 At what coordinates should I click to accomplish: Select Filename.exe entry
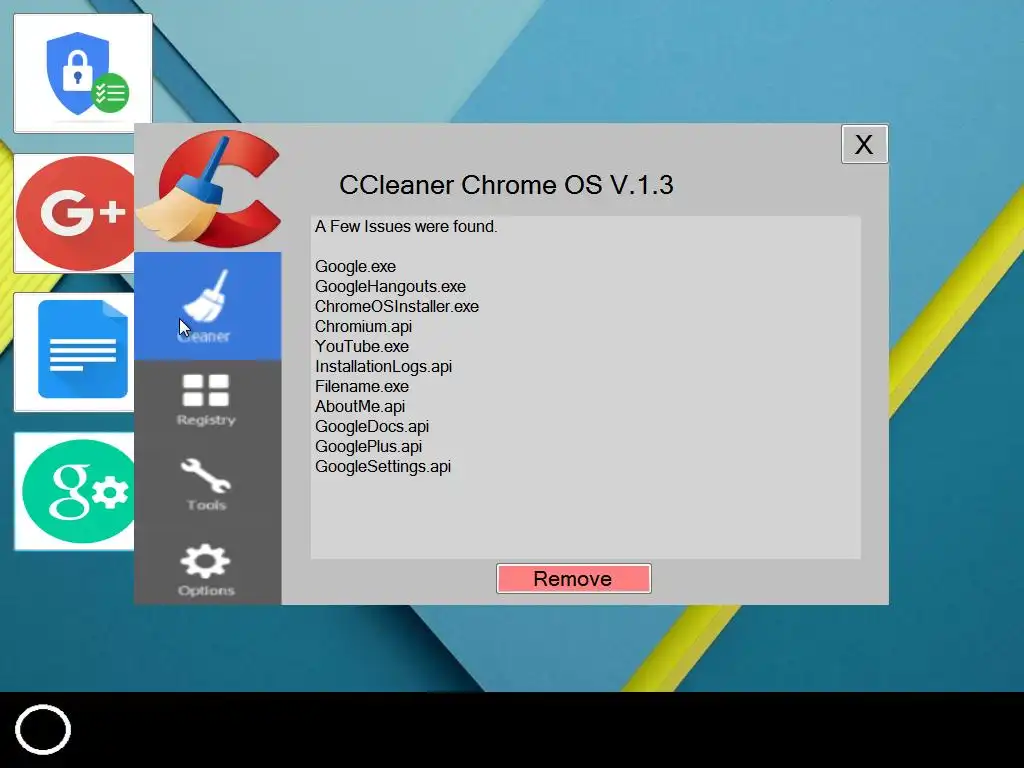point(362,387)
